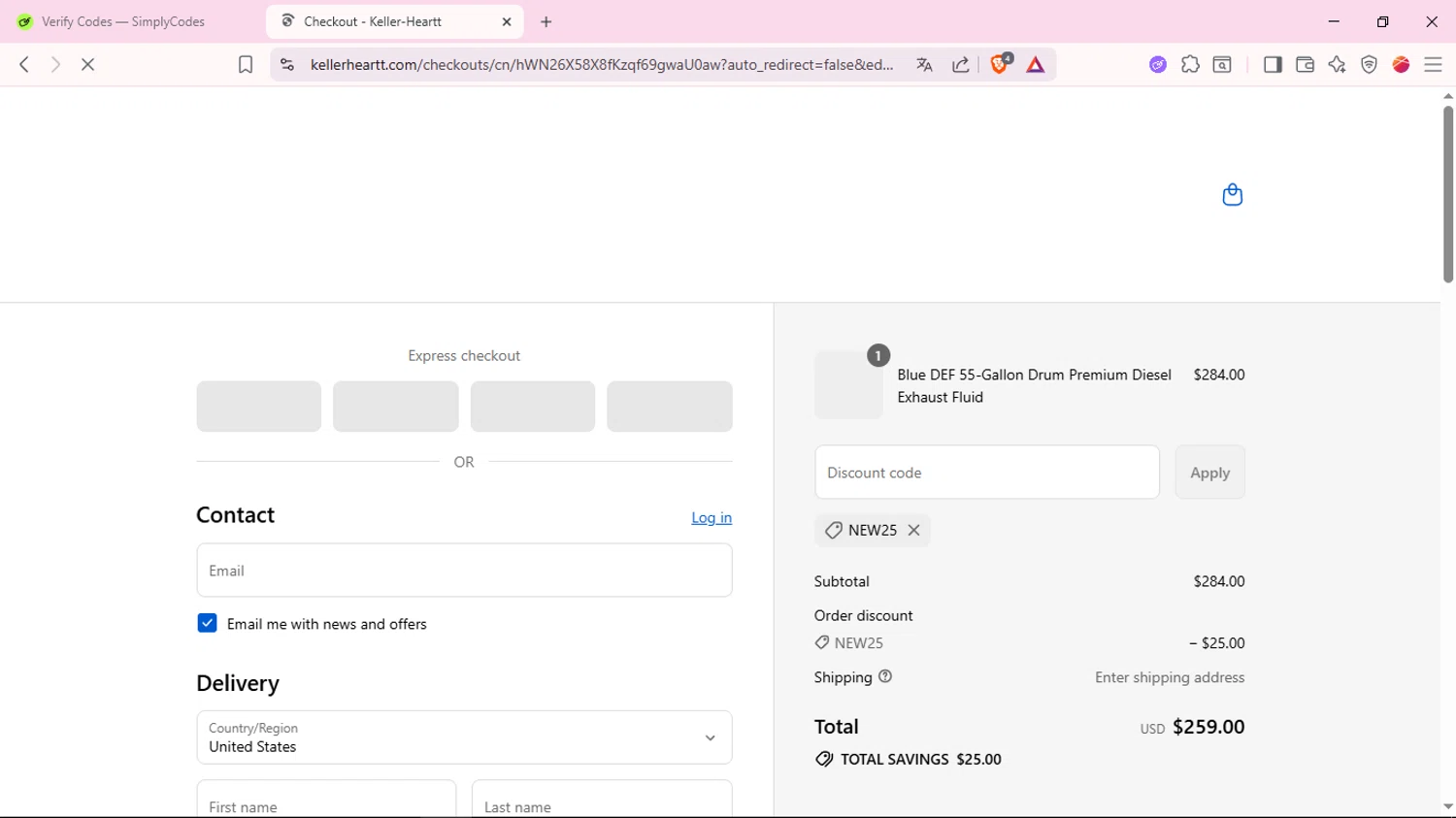Screen dimensions: 1456x818
Task: Go back to the previous page
Action: (24, 65)
